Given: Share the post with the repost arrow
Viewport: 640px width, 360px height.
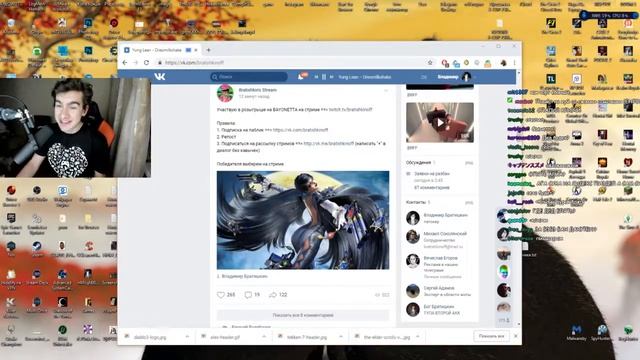Looking at the screenshot, I should click(273, 295).
